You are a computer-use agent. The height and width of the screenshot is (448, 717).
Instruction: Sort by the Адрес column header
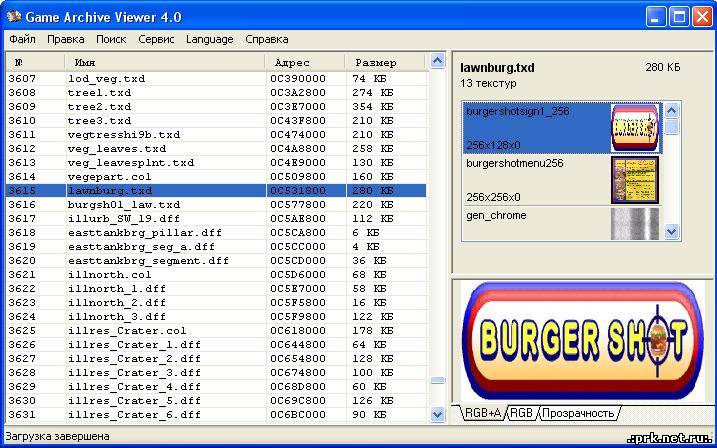[x=305, y=63]
